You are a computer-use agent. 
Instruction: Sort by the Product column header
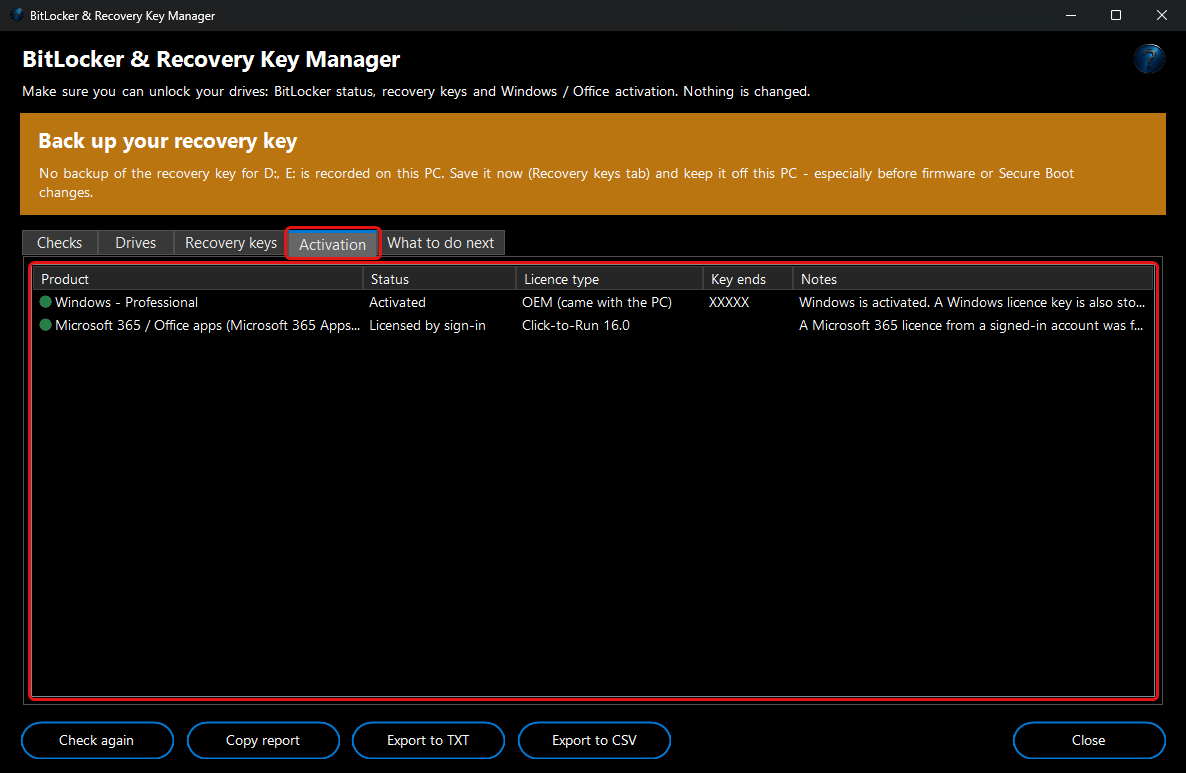click(x=198, y=279)
